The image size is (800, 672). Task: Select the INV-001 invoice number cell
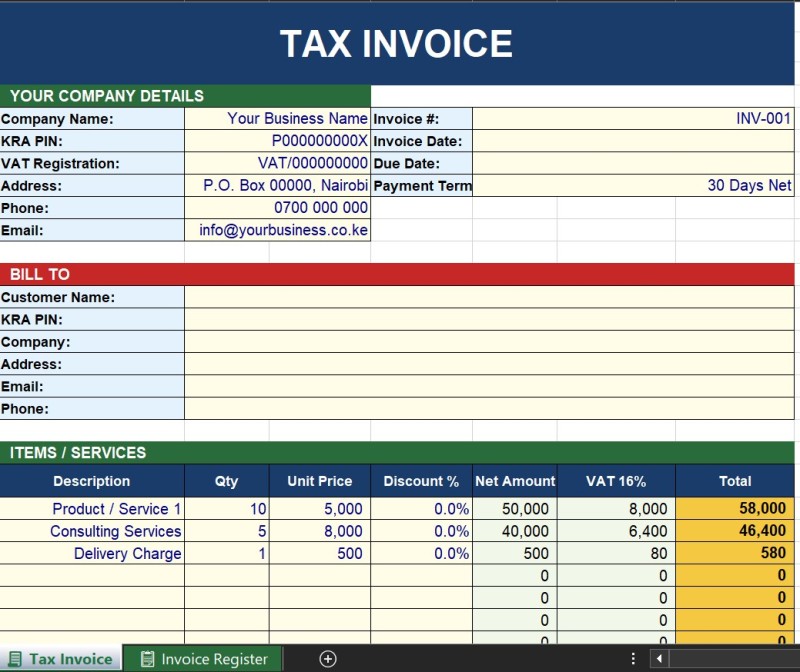(633, 118)
